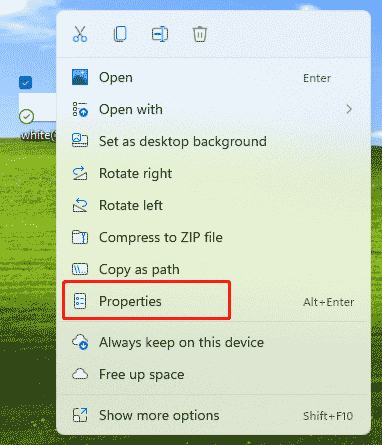Image resolution: width=382 pixels, height=445 pixels.
Task: Select Copy as path
Action: [213, 269]
